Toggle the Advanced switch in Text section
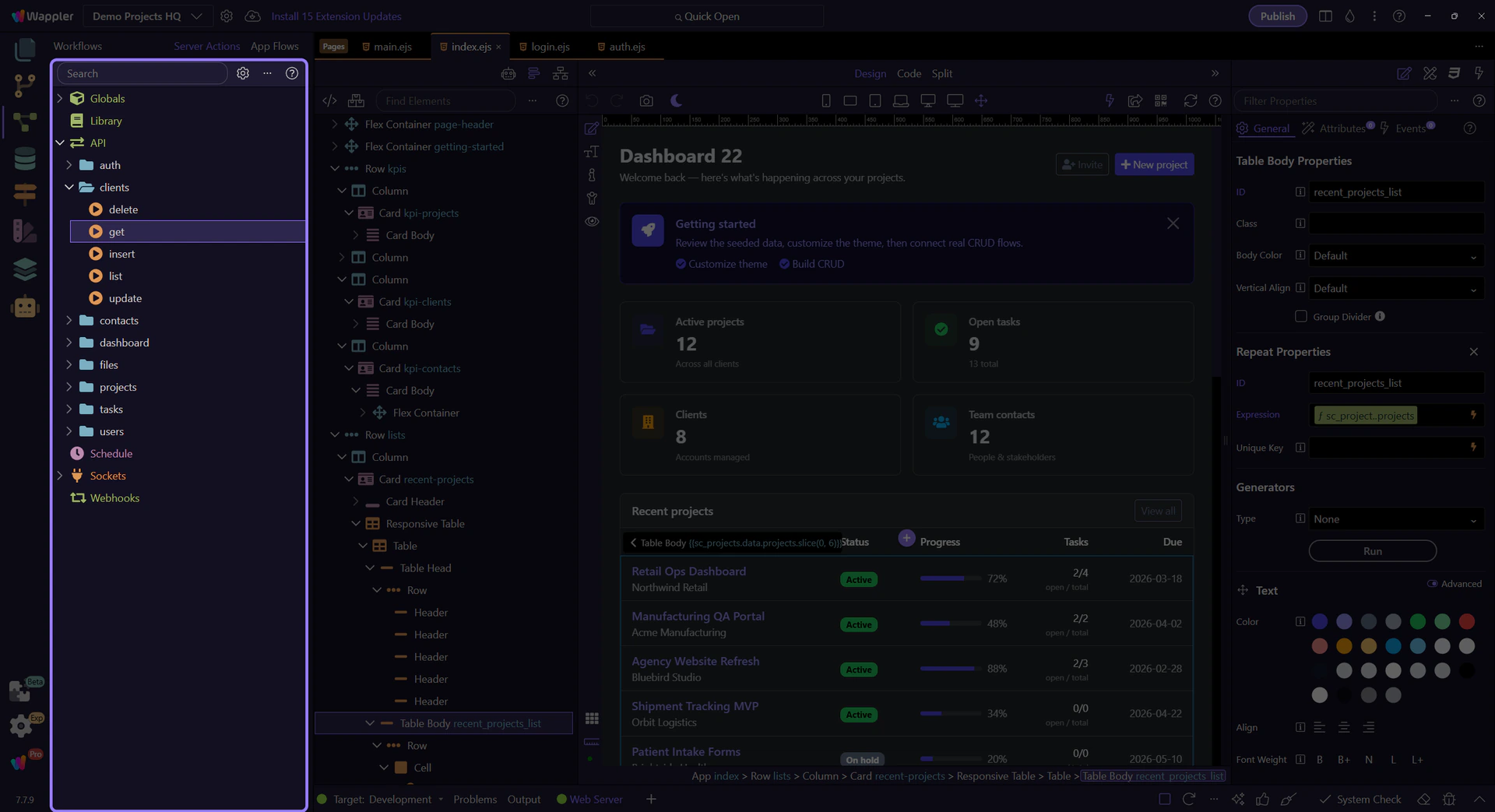The image size is (1495, 812). [1432, 584]
